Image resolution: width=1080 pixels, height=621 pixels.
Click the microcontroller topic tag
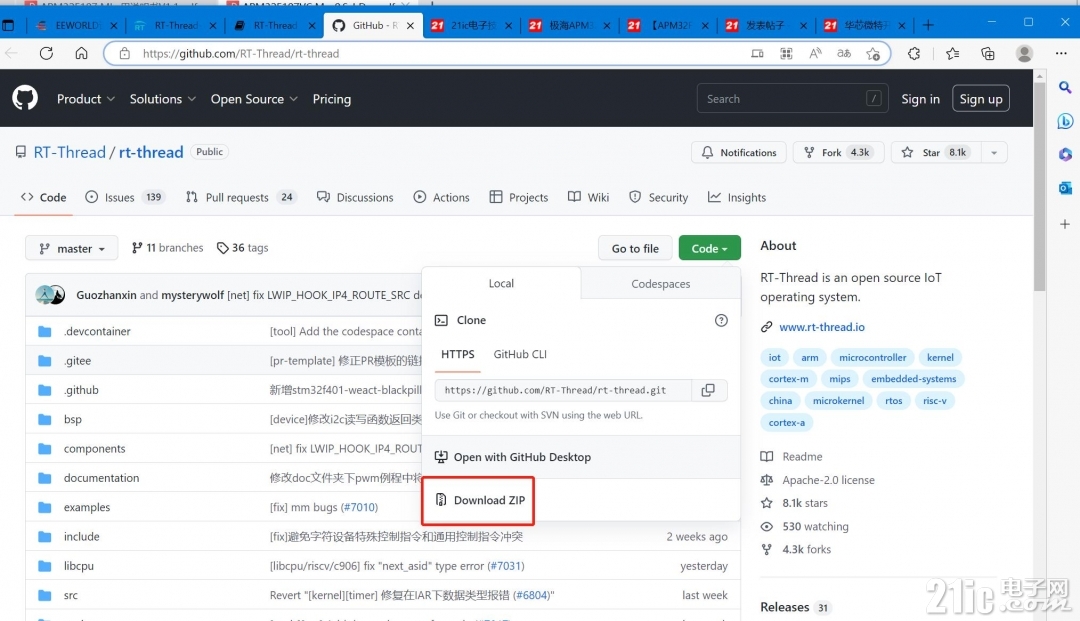[873, 357]
